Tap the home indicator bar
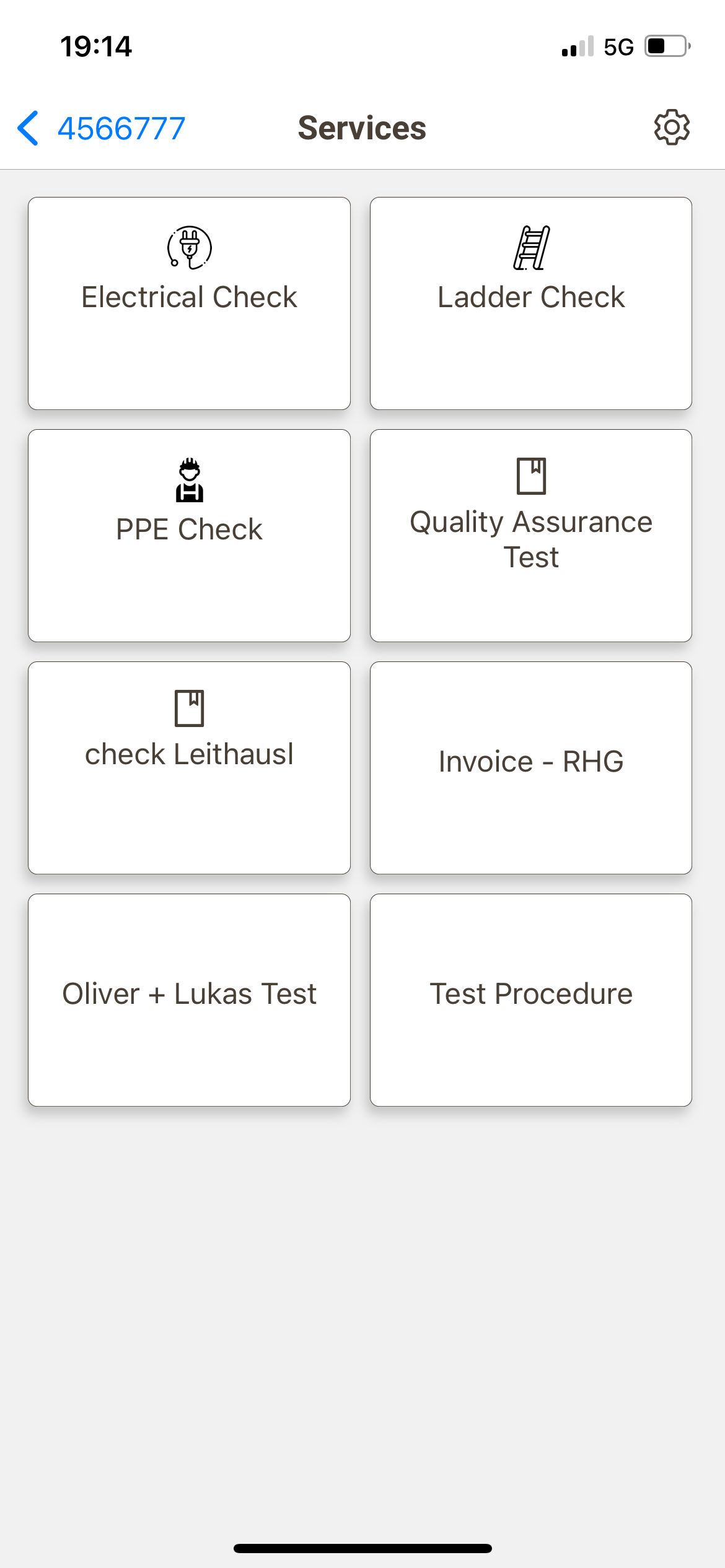This screenshot has width=725, height=1568. point(362,1548)
